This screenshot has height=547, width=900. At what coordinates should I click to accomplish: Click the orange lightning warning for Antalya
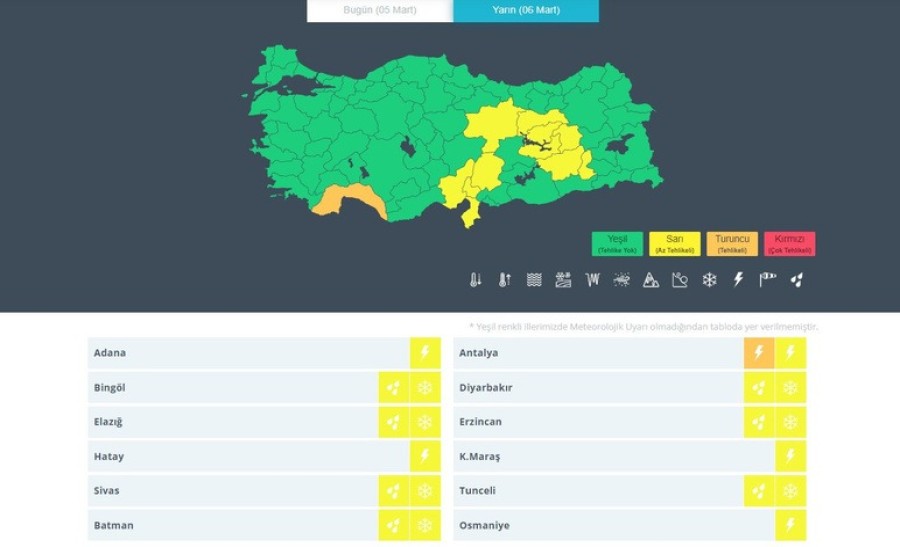[759, 353]
